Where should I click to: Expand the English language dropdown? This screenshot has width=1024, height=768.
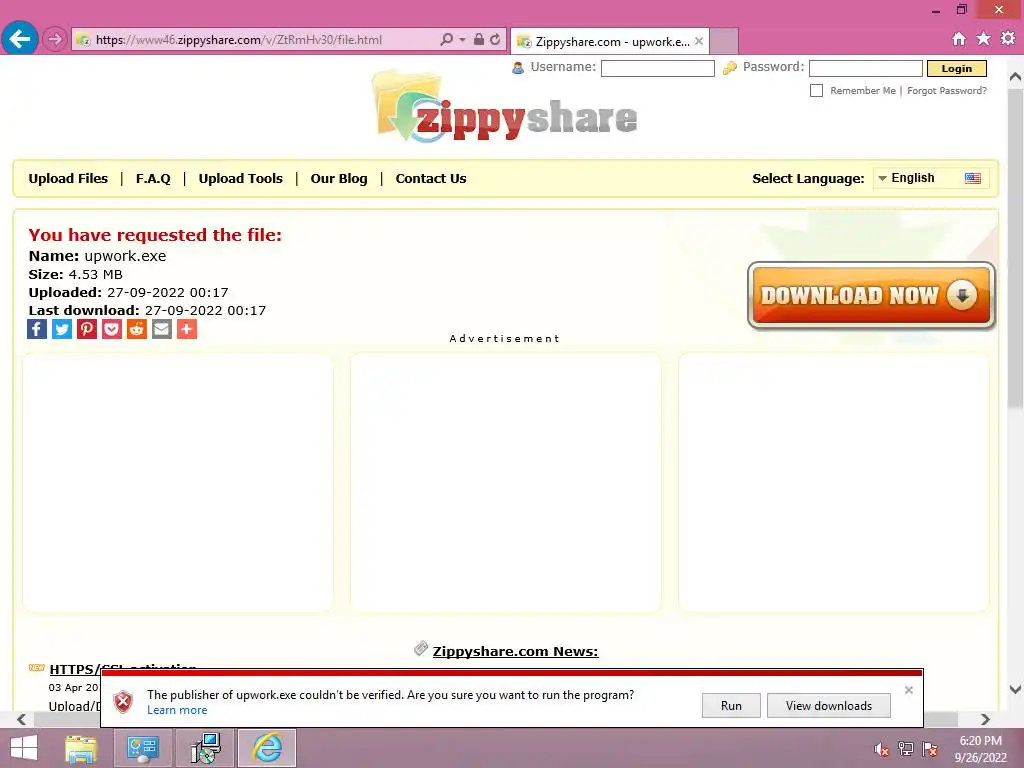931,178
